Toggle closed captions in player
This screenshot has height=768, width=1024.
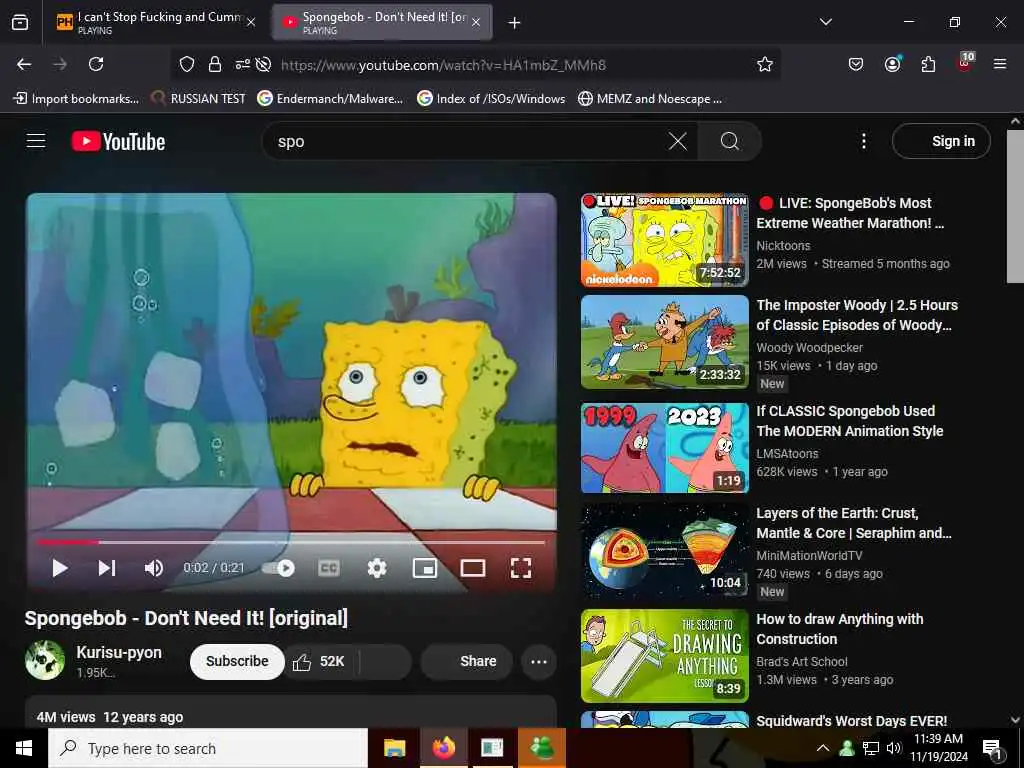tap(328, 568)
